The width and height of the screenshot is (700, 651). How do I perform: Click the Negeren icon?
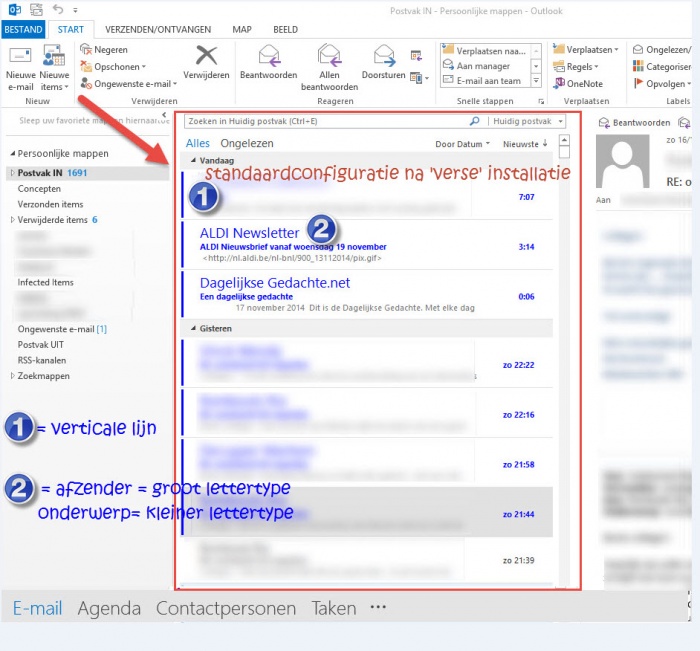pyautogui.click(x=86, y=50)
